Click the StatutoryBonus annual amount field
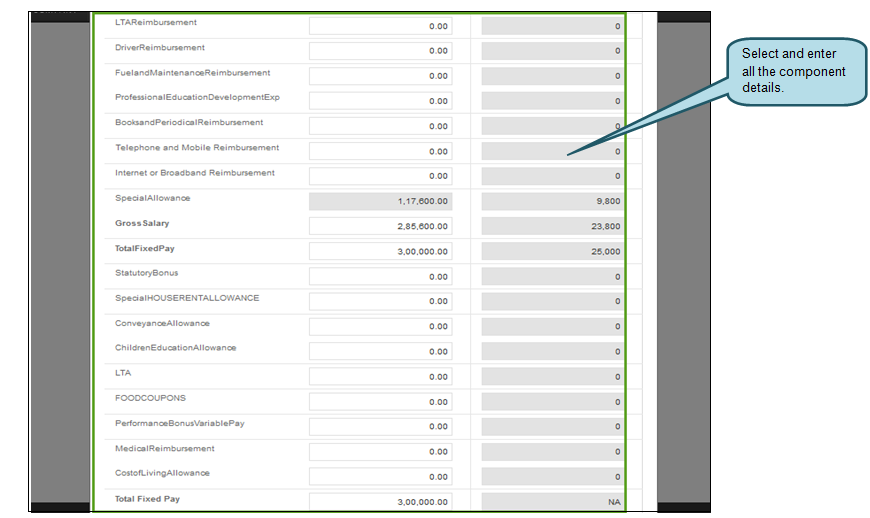The width and height of the screenshot is (870, 518). 381,277
